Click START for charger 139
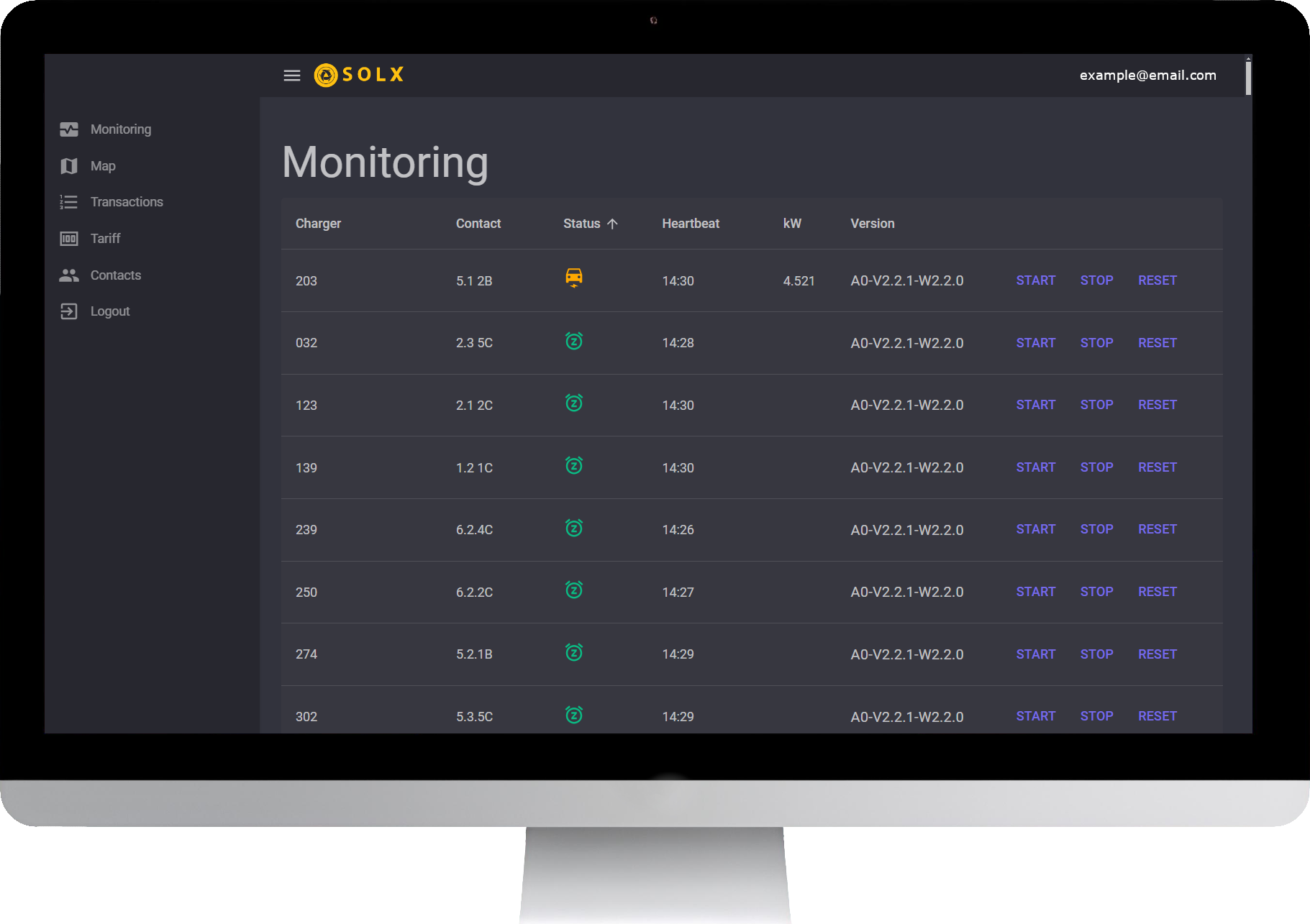1310x924 pixels. pos(1036,467)
